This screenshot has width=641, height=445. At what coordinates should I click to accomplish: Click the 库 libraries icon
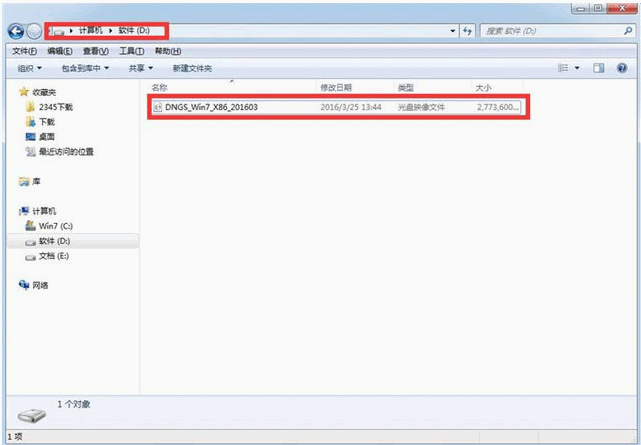coord(24,181)
